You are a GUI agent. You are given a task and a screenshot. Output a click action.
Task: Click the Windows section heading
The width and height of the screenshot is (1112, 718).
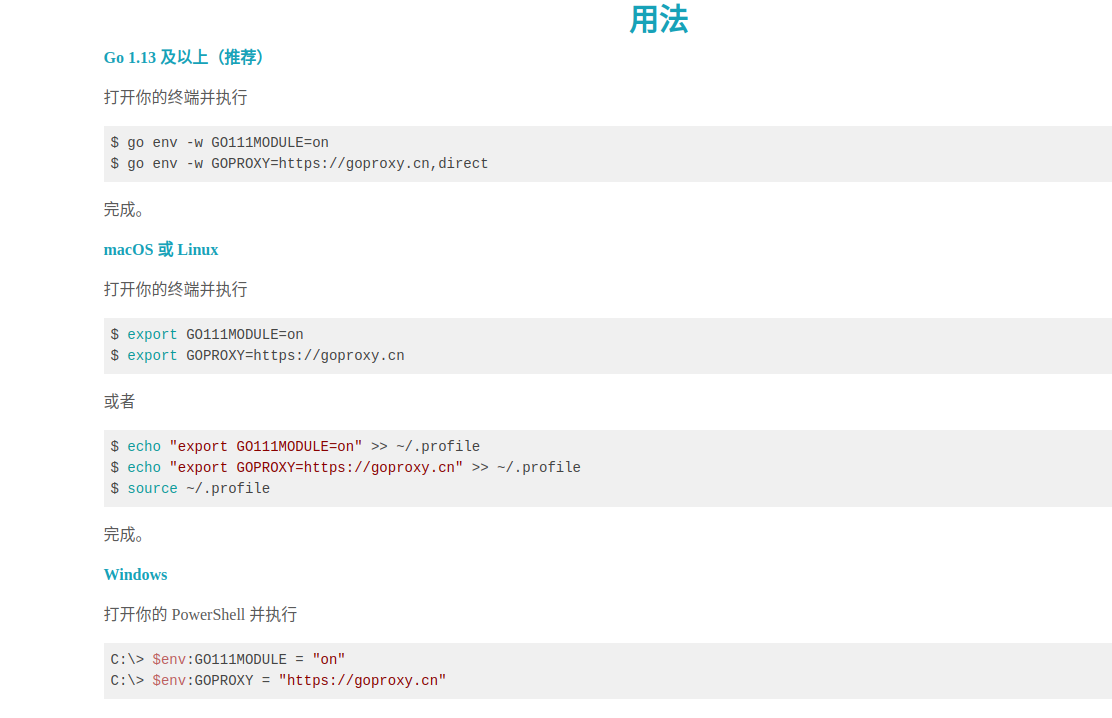[x=135, y=575]
